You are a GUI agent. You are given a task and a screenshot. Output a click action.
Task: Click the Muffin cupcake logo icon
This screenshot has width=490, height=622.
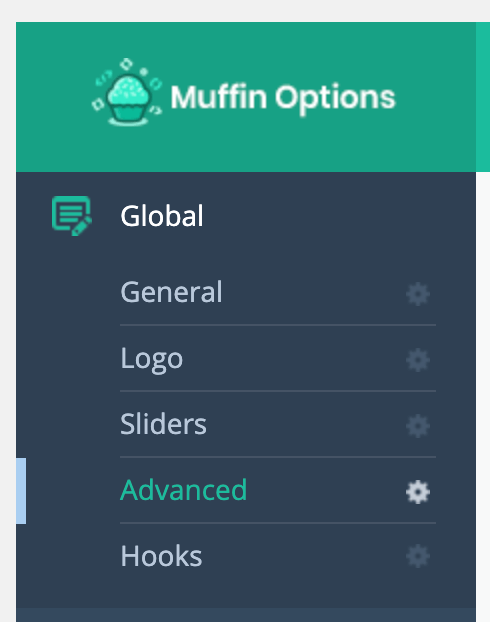(x=127, y=92)
